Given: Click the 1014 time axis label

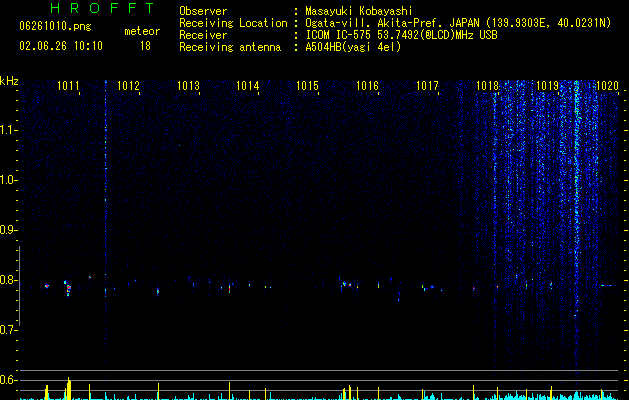Looking at the screenshot, I should click(248, 86).
